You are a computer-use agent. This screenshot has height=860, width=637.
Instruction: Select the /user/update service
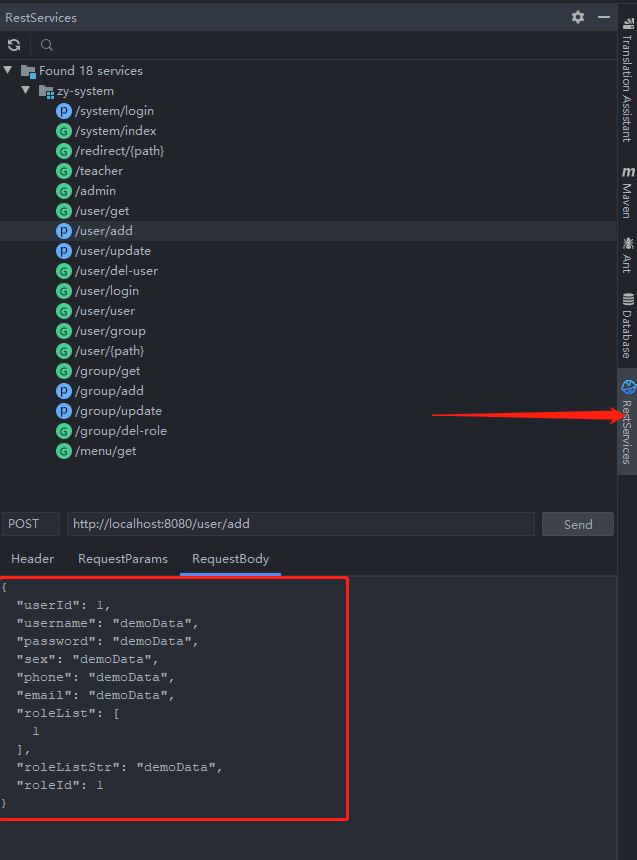click(x=112, y=251)
